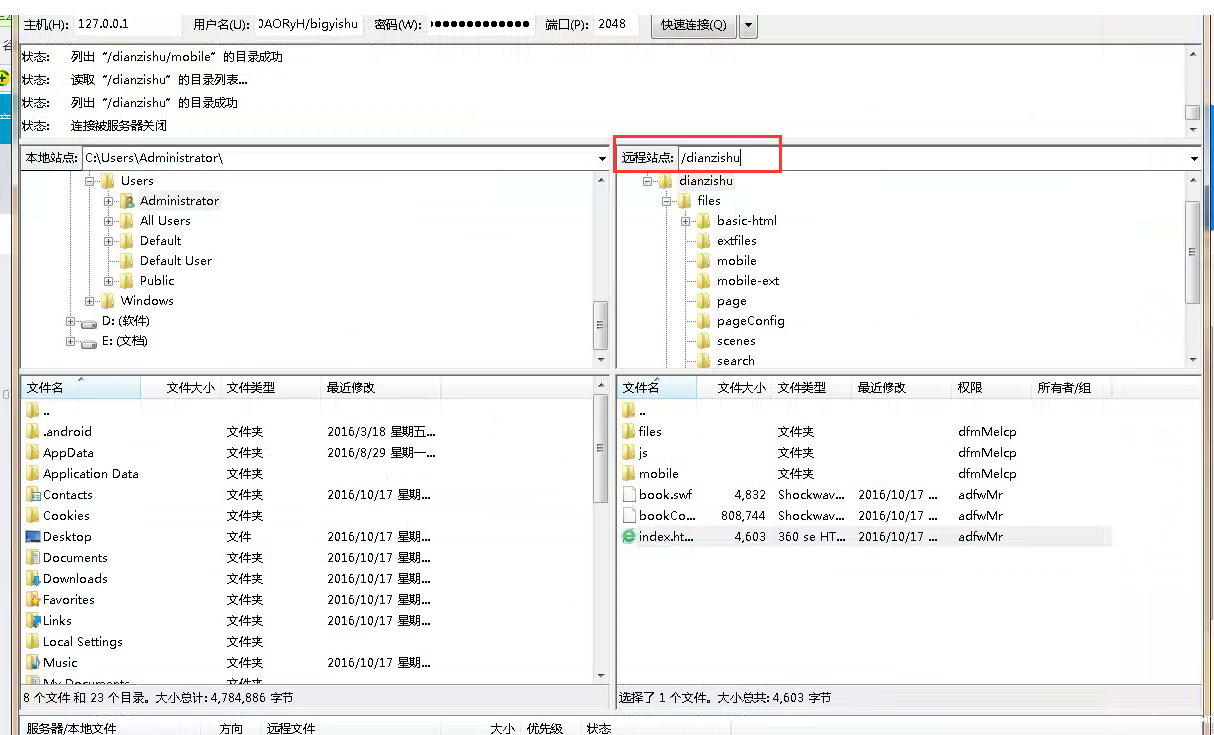Open the quick connect history dropdown arrow
The height and width of the screenshot is (735, 1214).
tap(748, 25)
